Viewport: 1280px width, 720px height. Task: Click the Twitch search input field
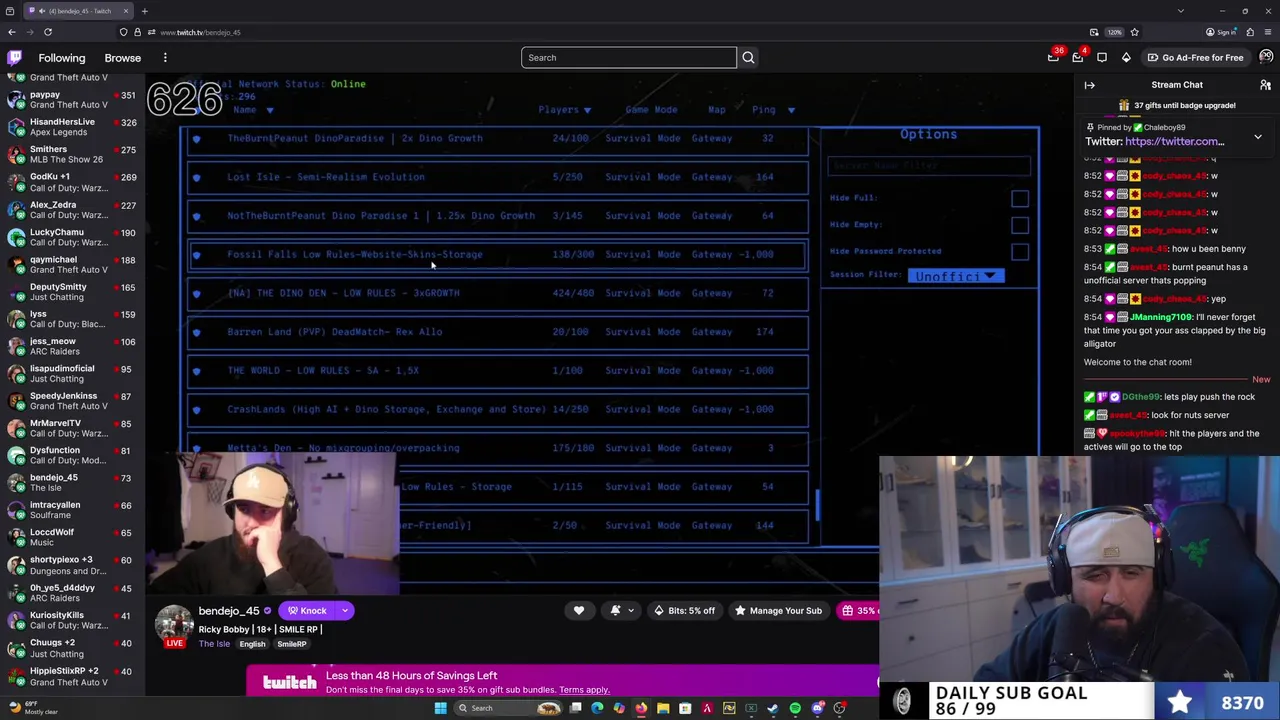[x=628, y=57]
